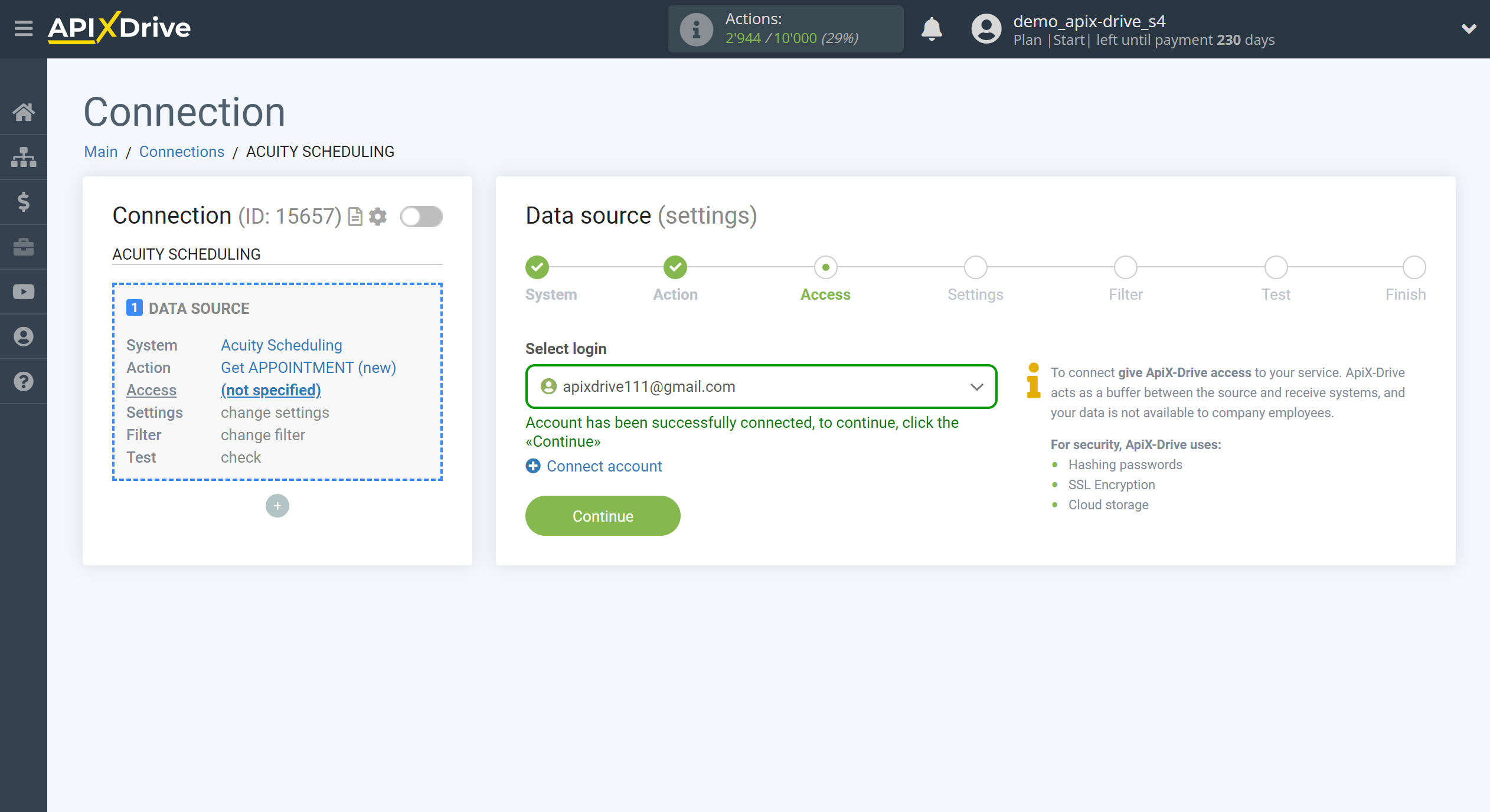This screenshot has width=1490, height=812.
Task: Select the Filter step
Action: (1126, 267)
